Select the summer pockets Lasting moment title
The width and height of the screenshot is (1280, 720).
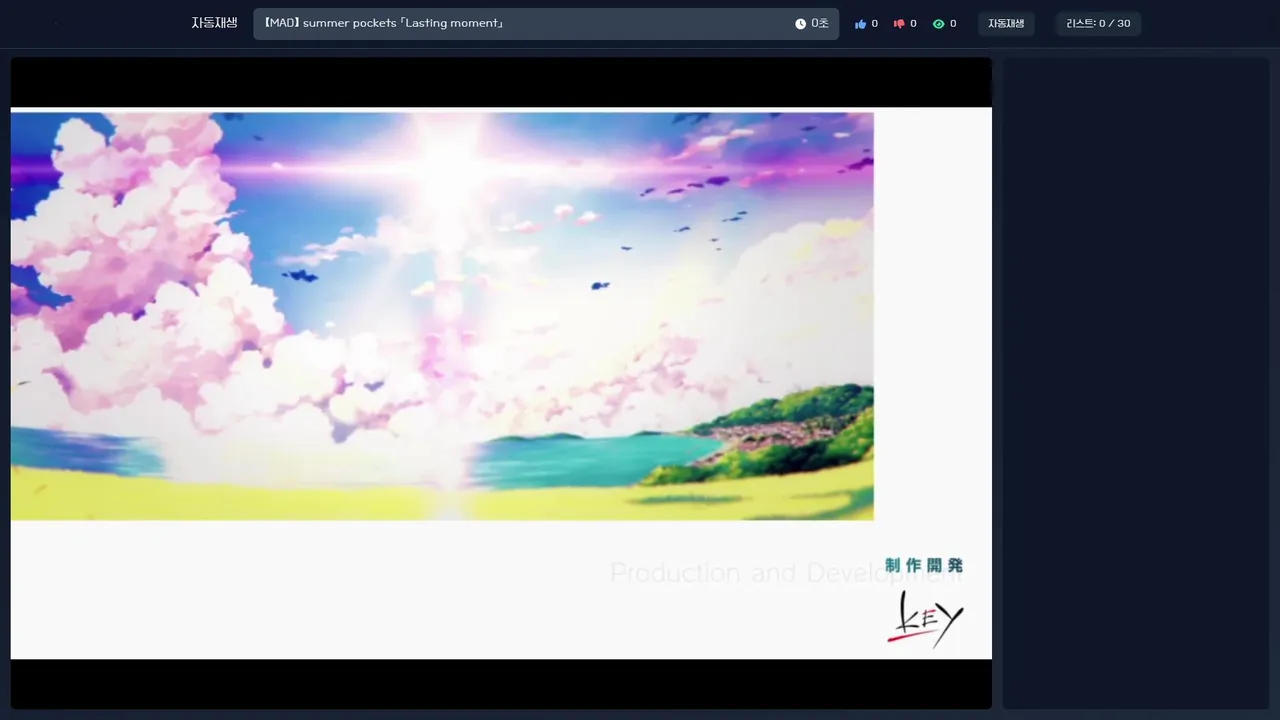click(383, 23)
